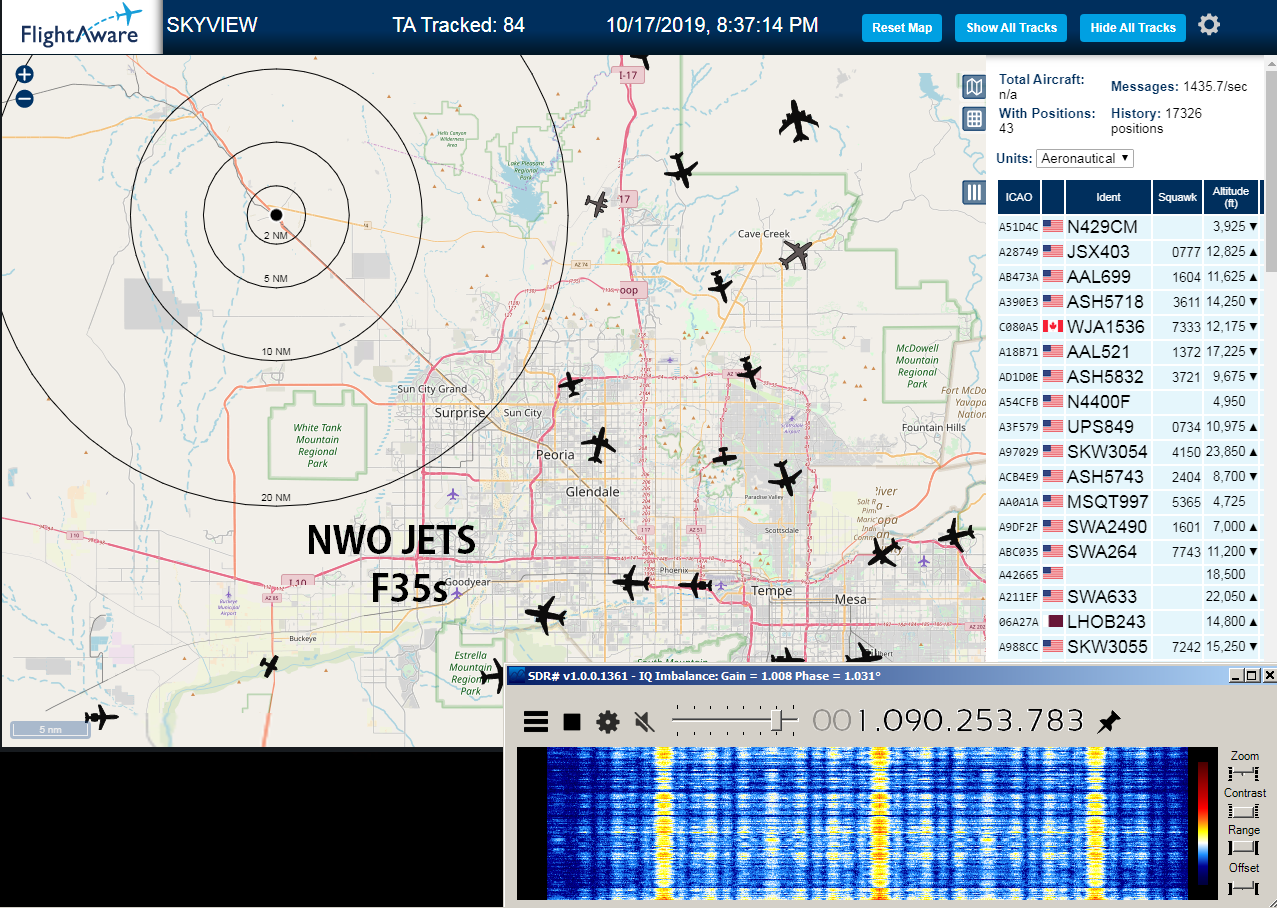
Task: Click the aircraft icon above the scale bar
Action: coord(101,717)
